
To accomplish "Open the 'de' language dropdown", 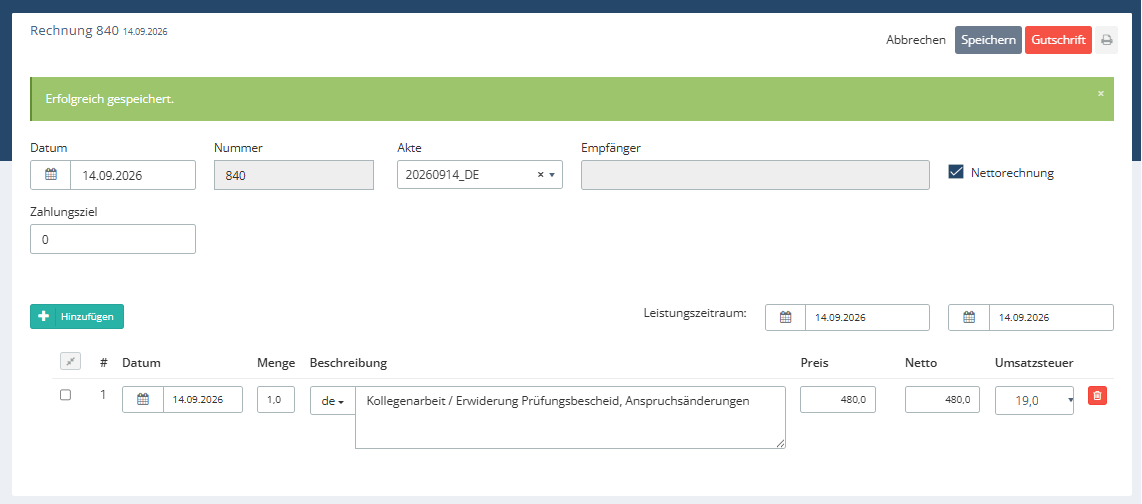I will click(x=333, y=401).
